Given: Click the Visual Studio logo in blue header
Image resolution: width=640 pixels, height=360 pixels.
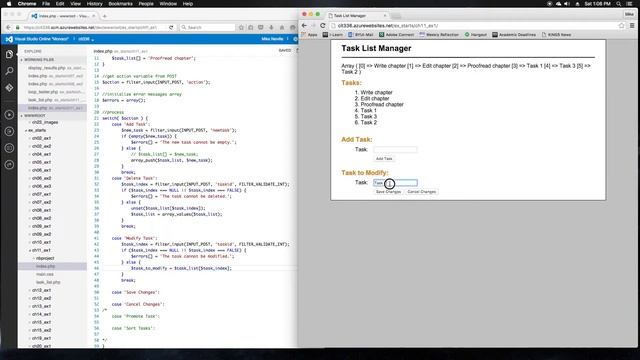Looking at the screenshot, I should click(9, 39).
